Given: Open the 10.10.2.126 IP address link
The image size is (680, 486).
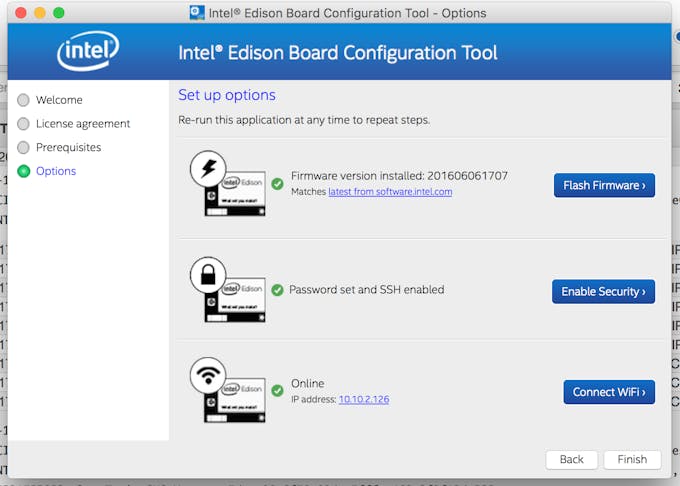Looking at the screenshot, I should [x=364, y=399].
